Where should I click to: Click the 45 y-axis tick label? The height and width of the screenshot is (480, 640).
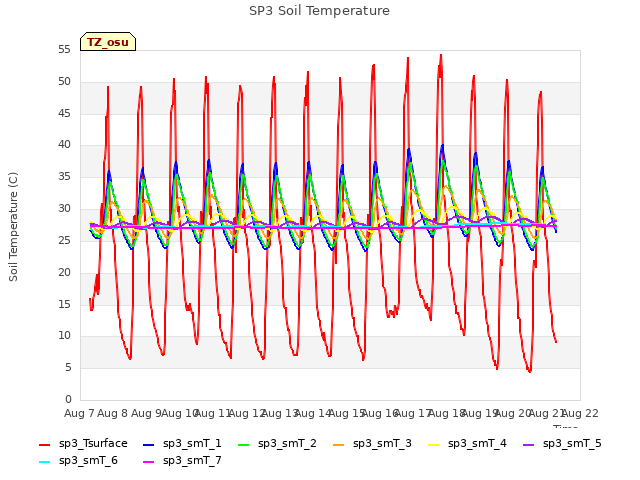pos(64,113)
